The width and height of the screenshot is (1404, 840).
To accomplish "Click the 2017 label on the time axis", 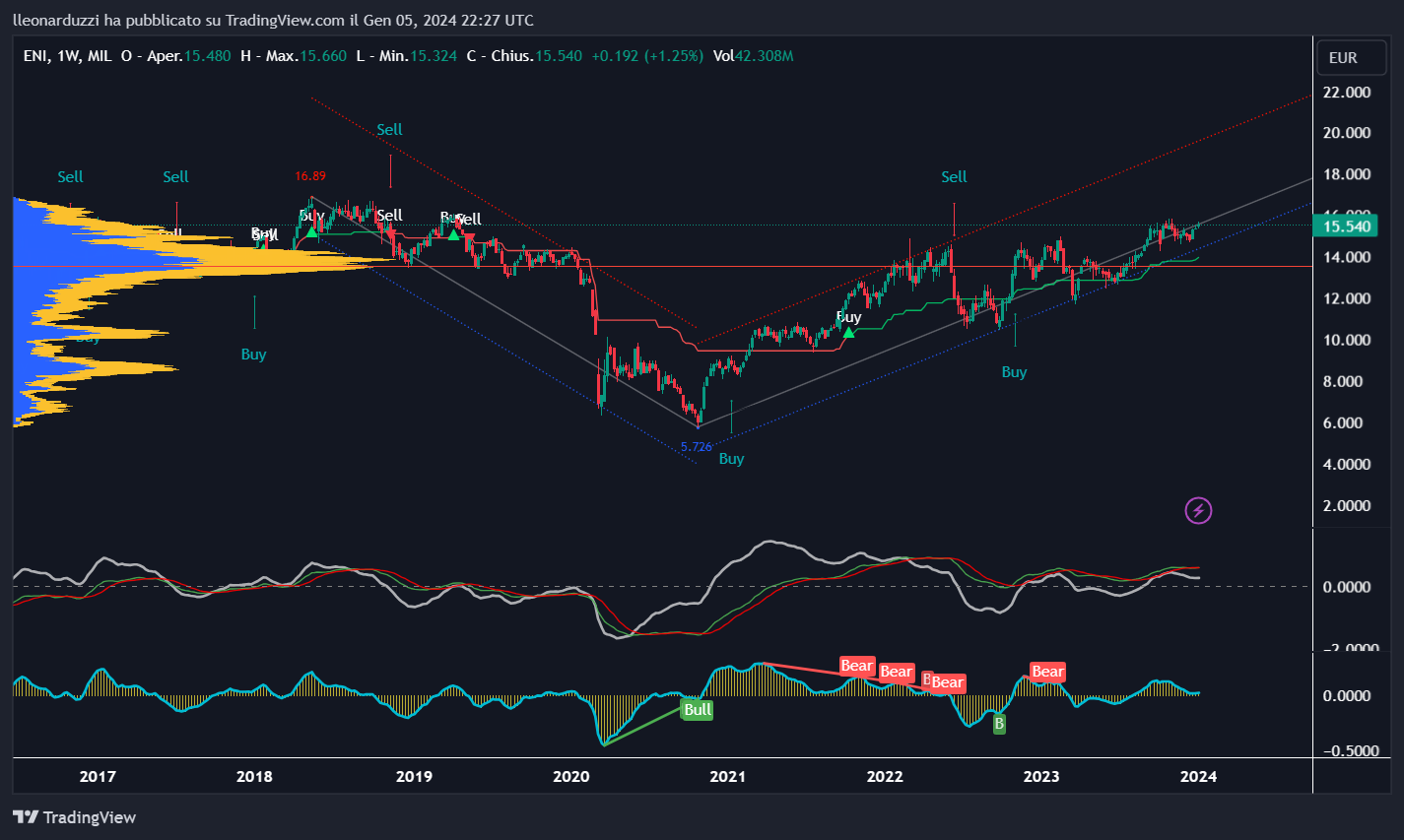I will point(98,777).
